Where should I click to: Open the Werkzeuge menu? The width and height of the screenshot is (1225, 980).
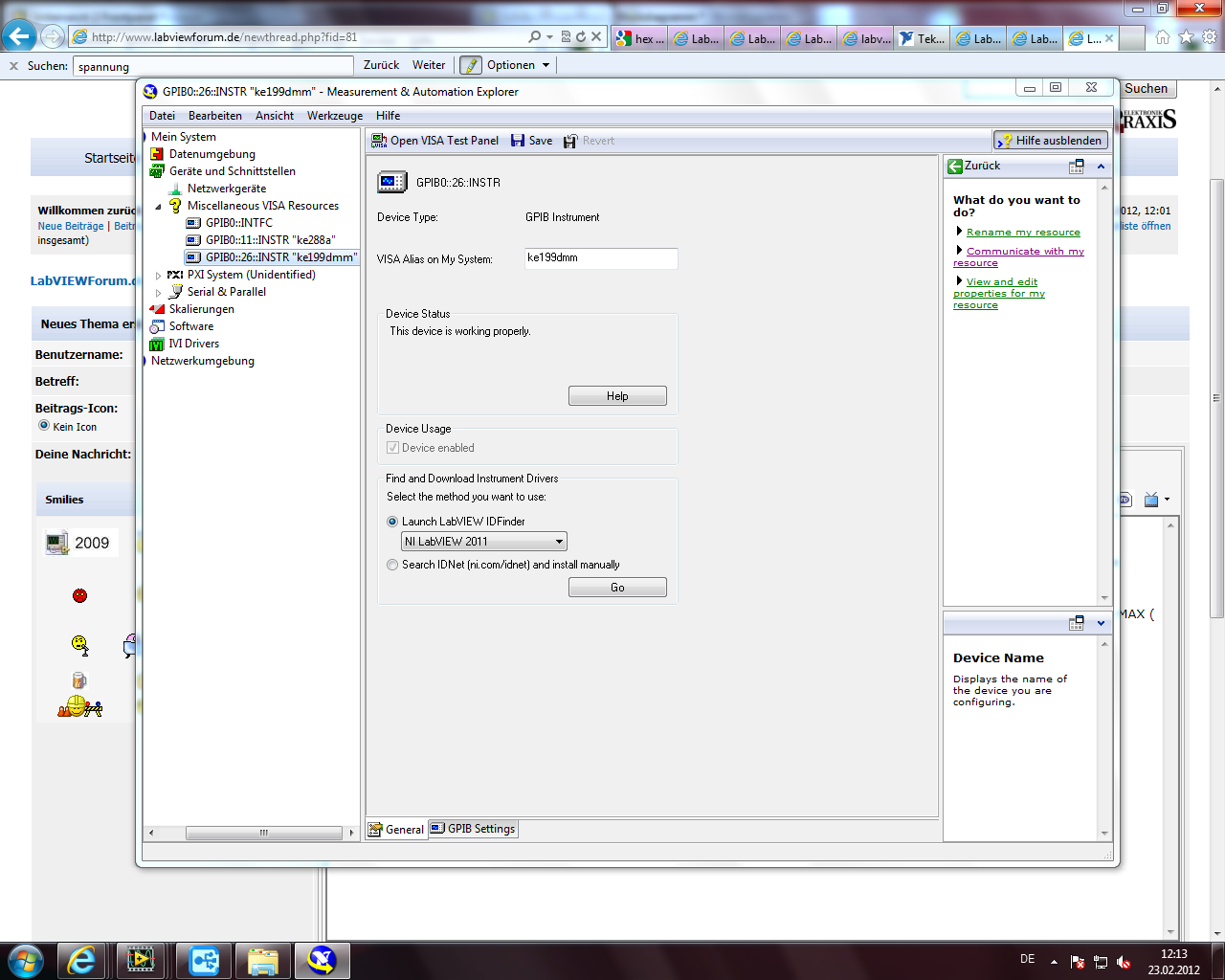coord(335,116)
